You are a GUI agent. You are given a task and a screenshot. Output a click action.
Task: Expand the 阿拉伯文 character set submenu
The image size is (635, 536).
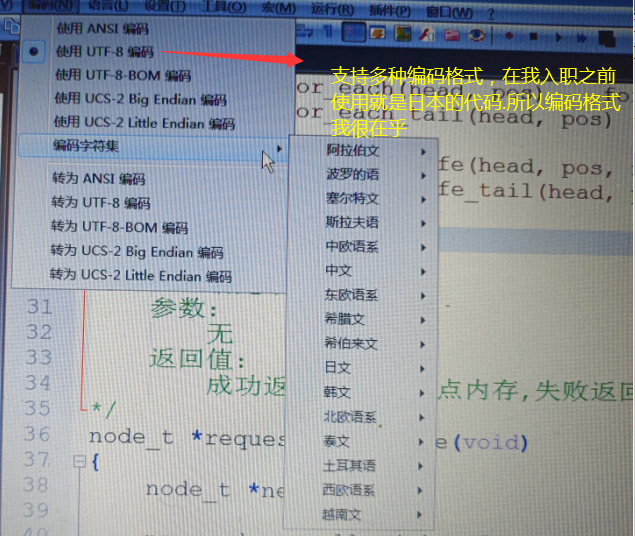click(x=363, y=151)
